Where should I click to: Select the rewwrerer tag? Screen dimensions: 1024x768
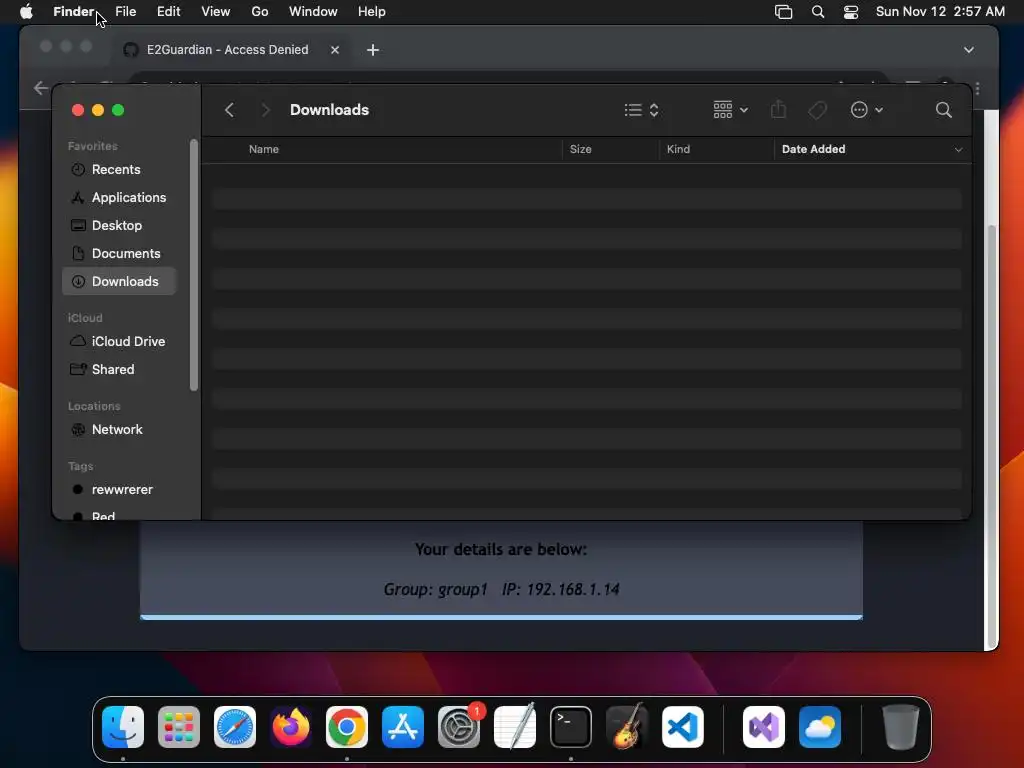[119, 489]
